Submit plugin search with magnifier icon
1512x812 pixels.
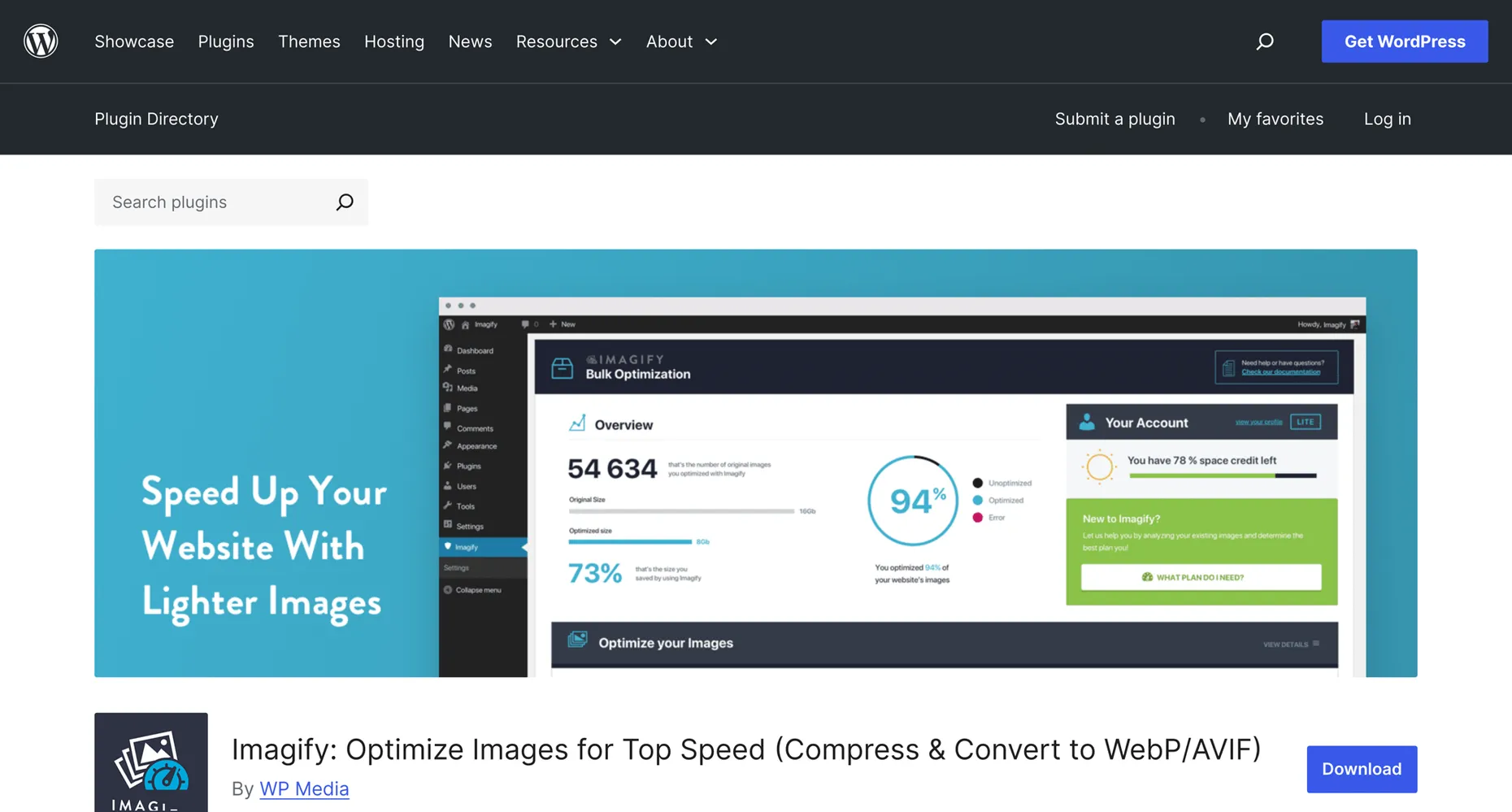(345, 202)
